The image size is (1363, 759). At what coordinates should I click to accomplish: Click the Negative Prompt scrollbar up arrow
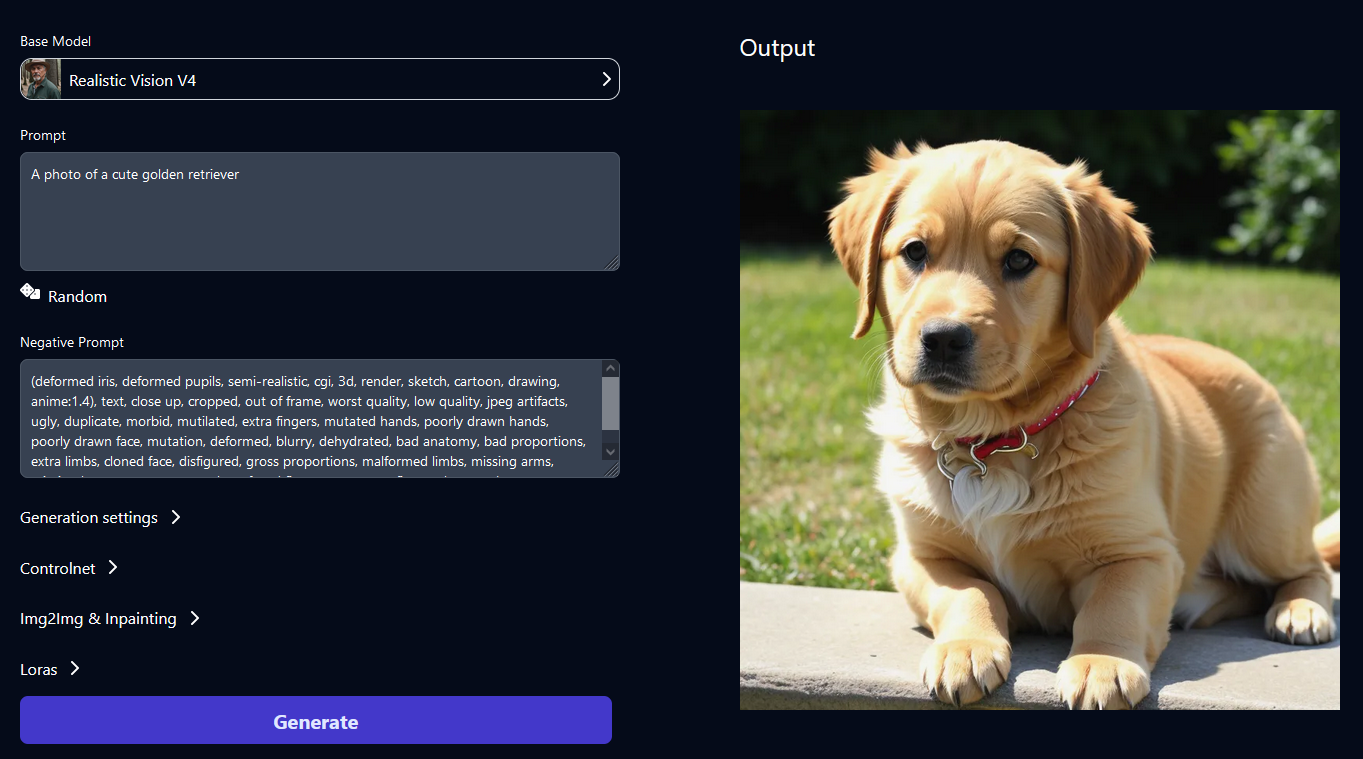click(x=610, y=369)
